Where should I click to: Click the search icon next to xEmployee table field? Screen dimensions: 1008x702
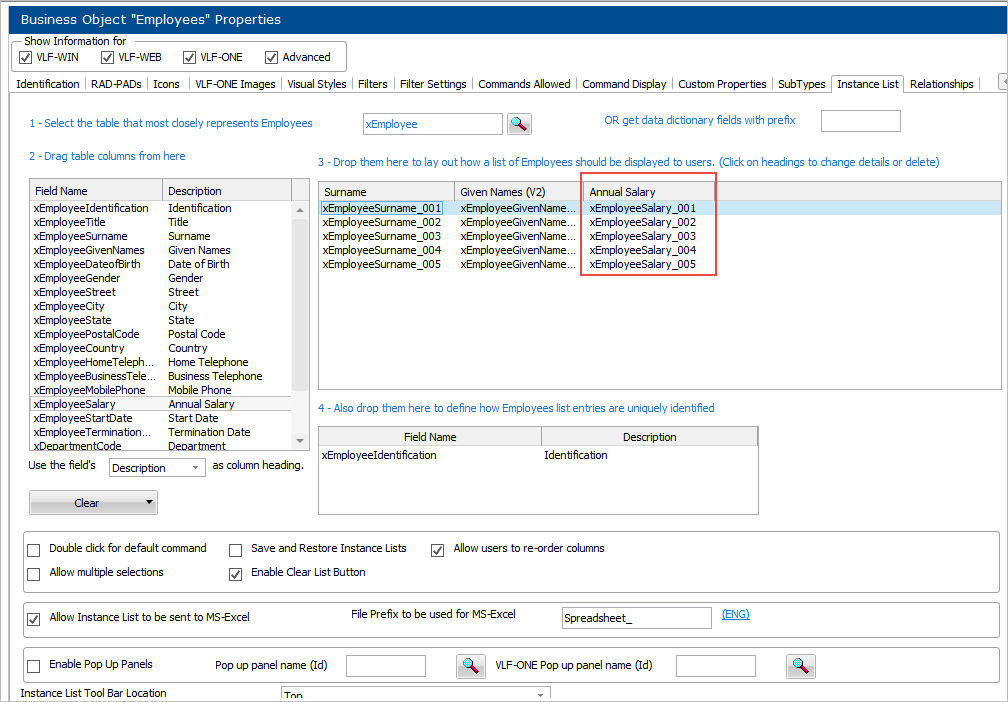click(519, 124)
